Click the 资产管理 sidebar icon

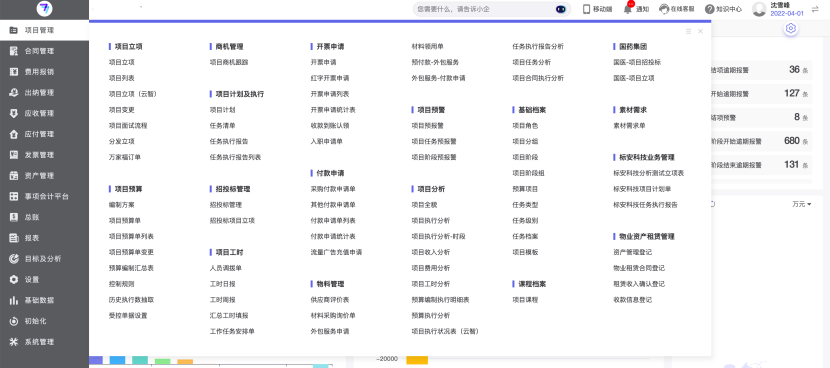click(14, 175)
